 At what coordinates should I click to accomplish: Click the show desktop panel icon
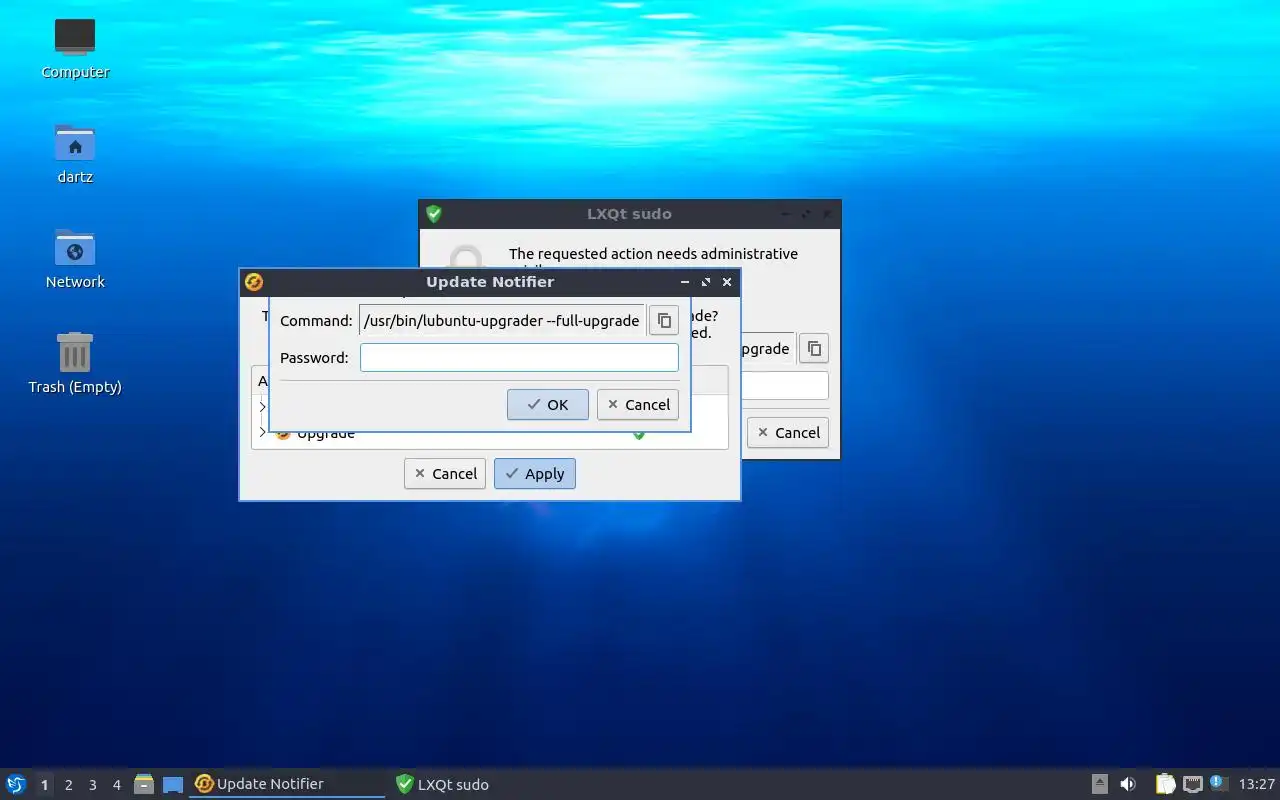coord(173,784)
